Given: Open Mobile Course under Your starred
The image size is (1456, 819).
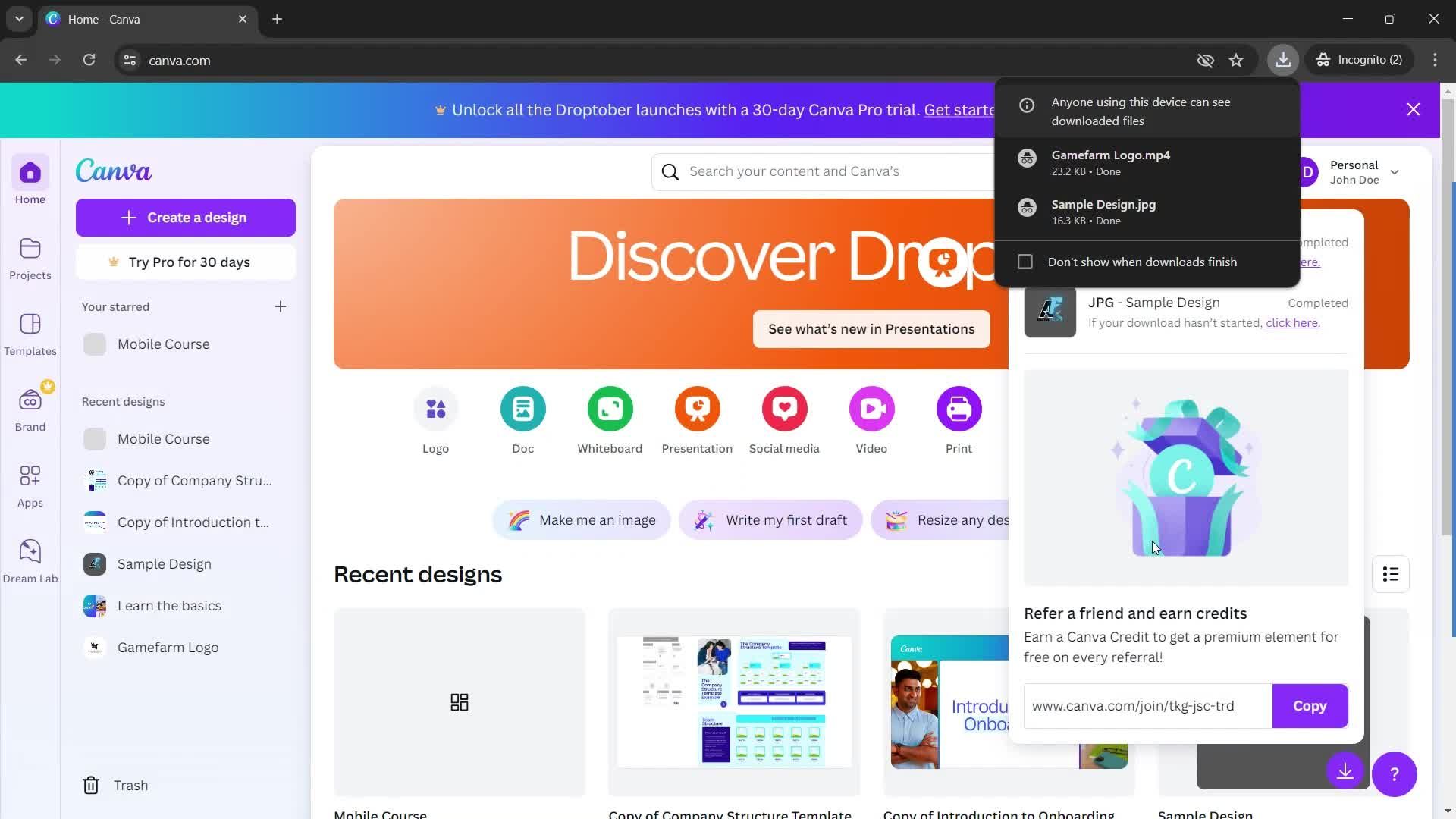Looking at the screenshot, I should click(186, 344).
